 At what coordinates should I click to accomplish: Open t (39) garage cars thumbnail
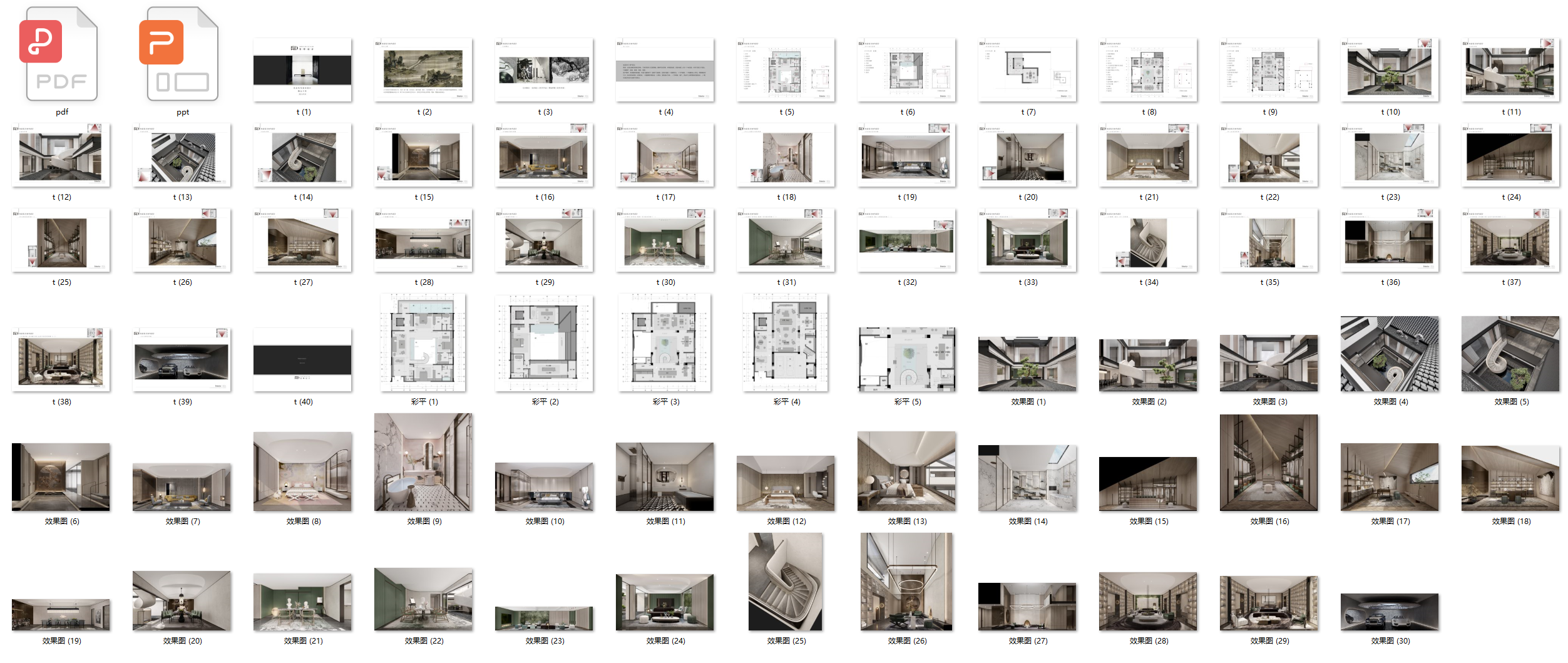[x=182, y=360]
